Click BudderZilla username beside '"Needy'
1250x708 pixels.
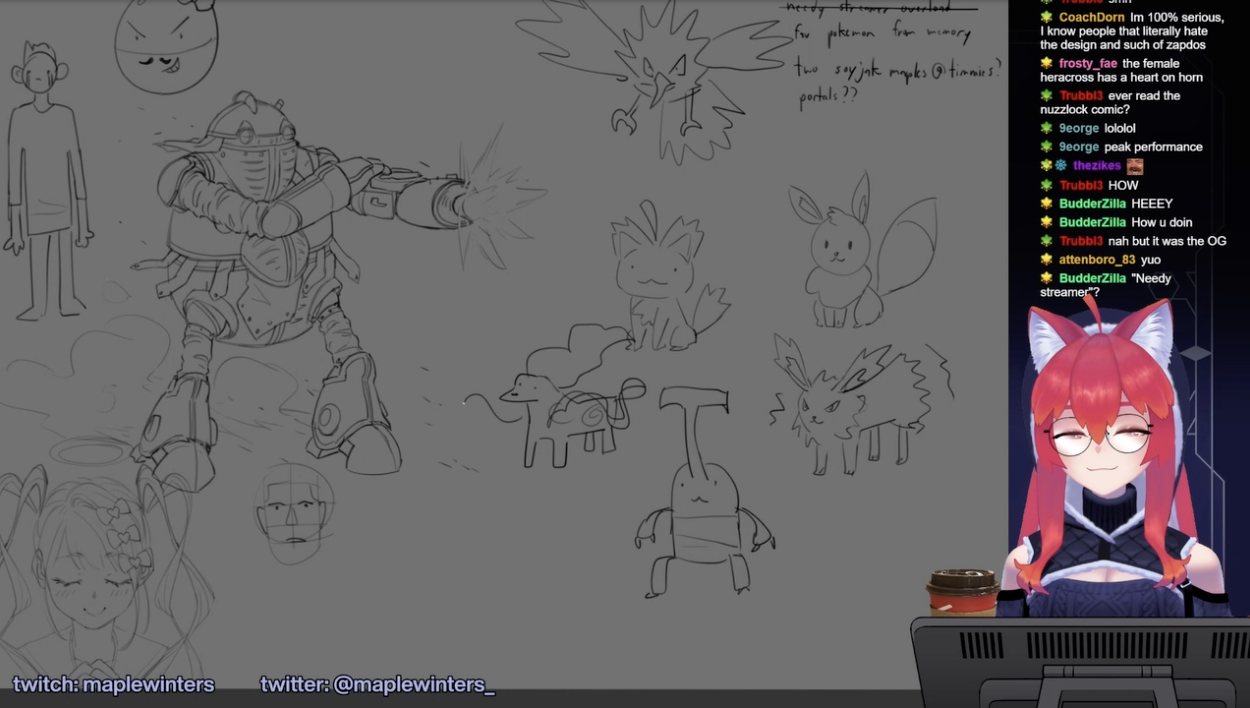[x=1092, y=278]
